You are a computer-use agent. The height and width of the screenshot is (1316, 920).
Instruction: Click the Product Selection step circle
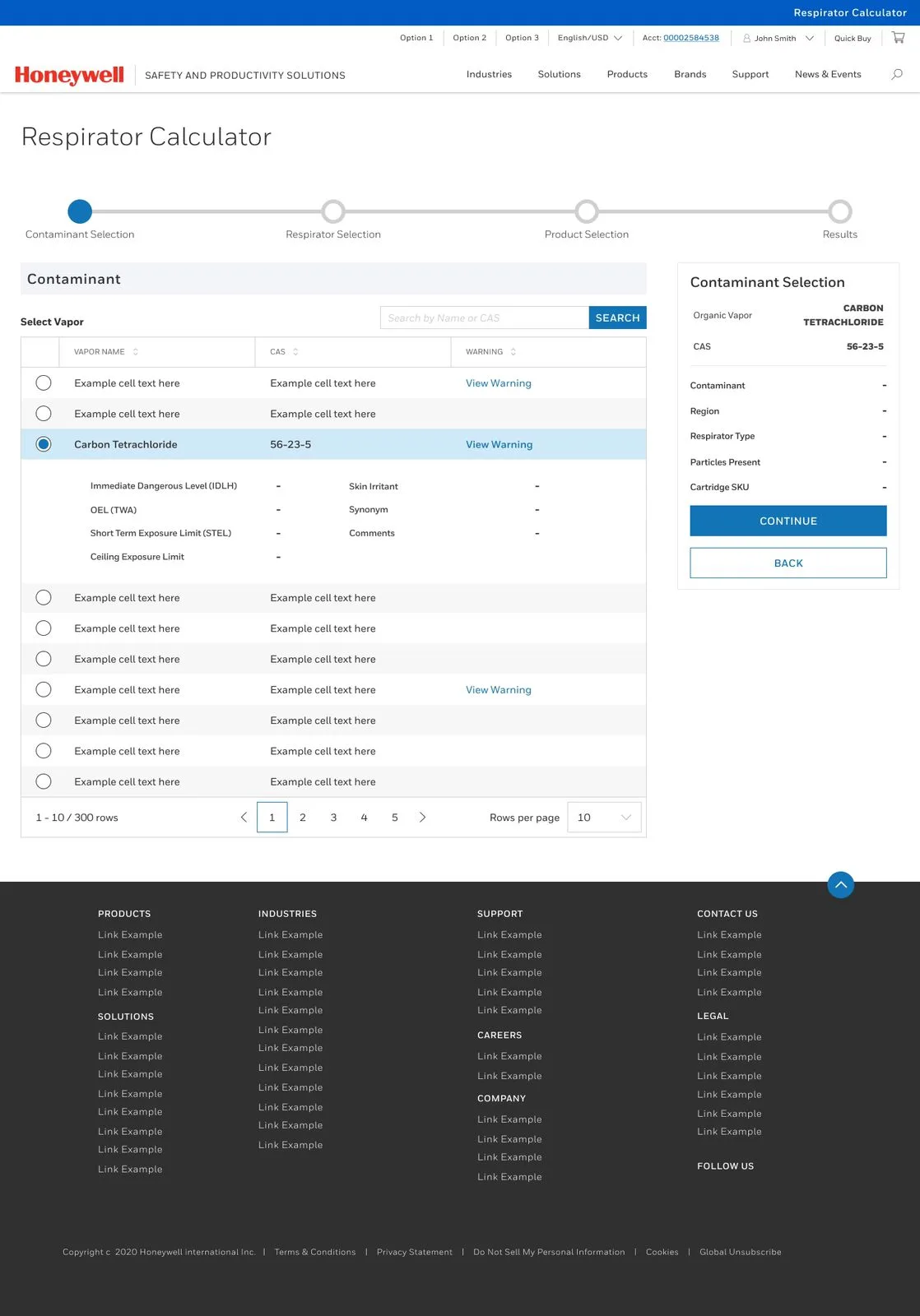587,211
